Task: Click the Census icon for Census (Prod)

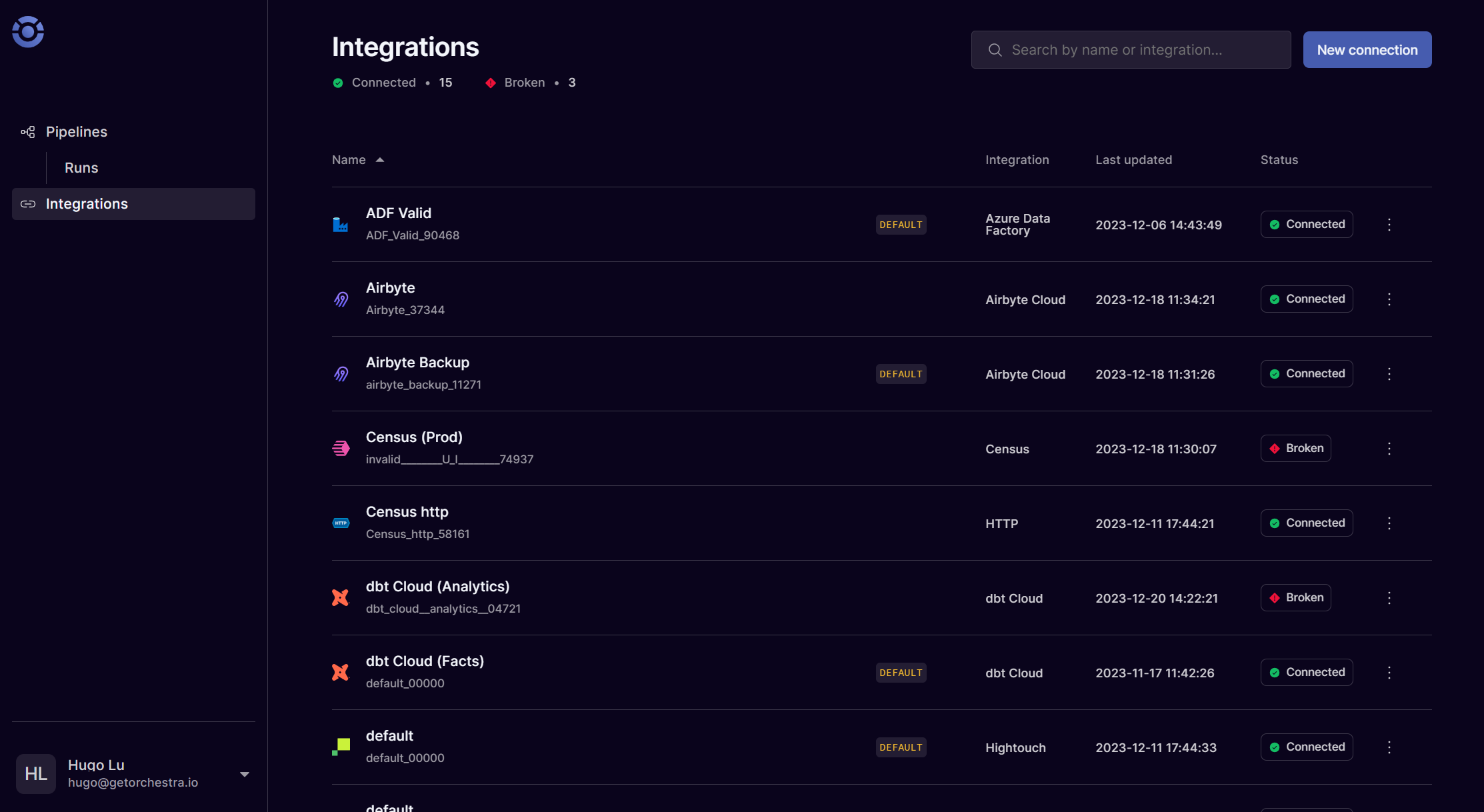Action: pos(341,448)
